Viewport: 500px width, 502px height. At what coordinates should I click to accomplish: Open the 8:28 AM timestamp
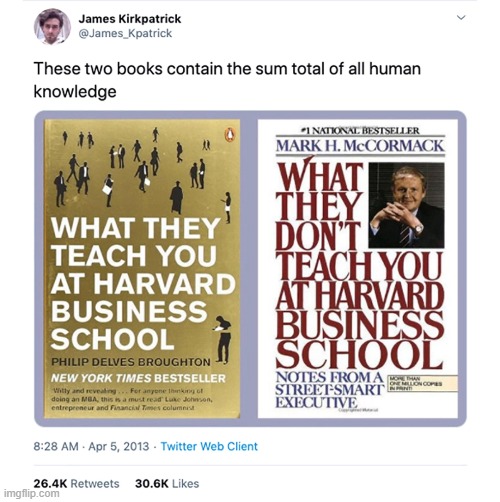[x=56, y=446]
